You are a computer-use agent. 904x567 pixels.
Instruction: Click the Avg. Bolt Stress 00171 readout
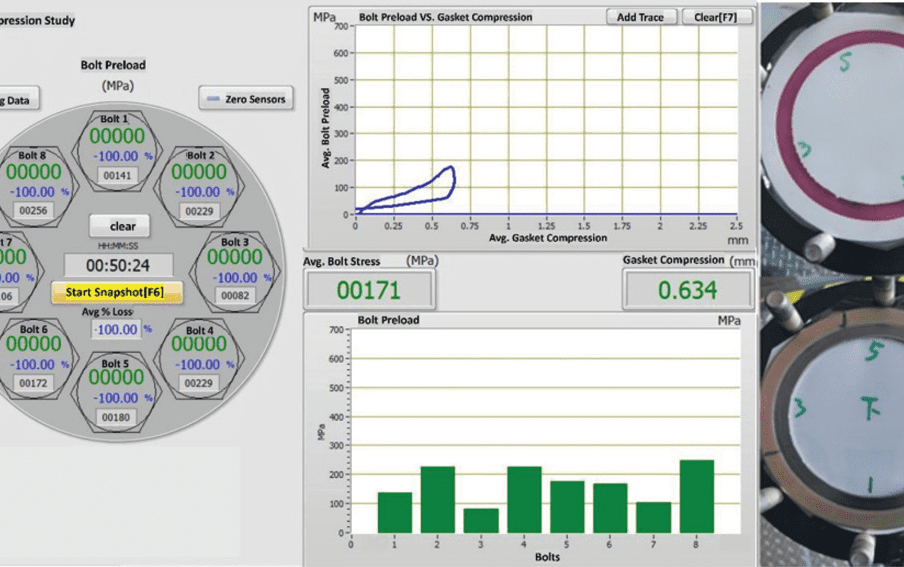click(369, 291)
